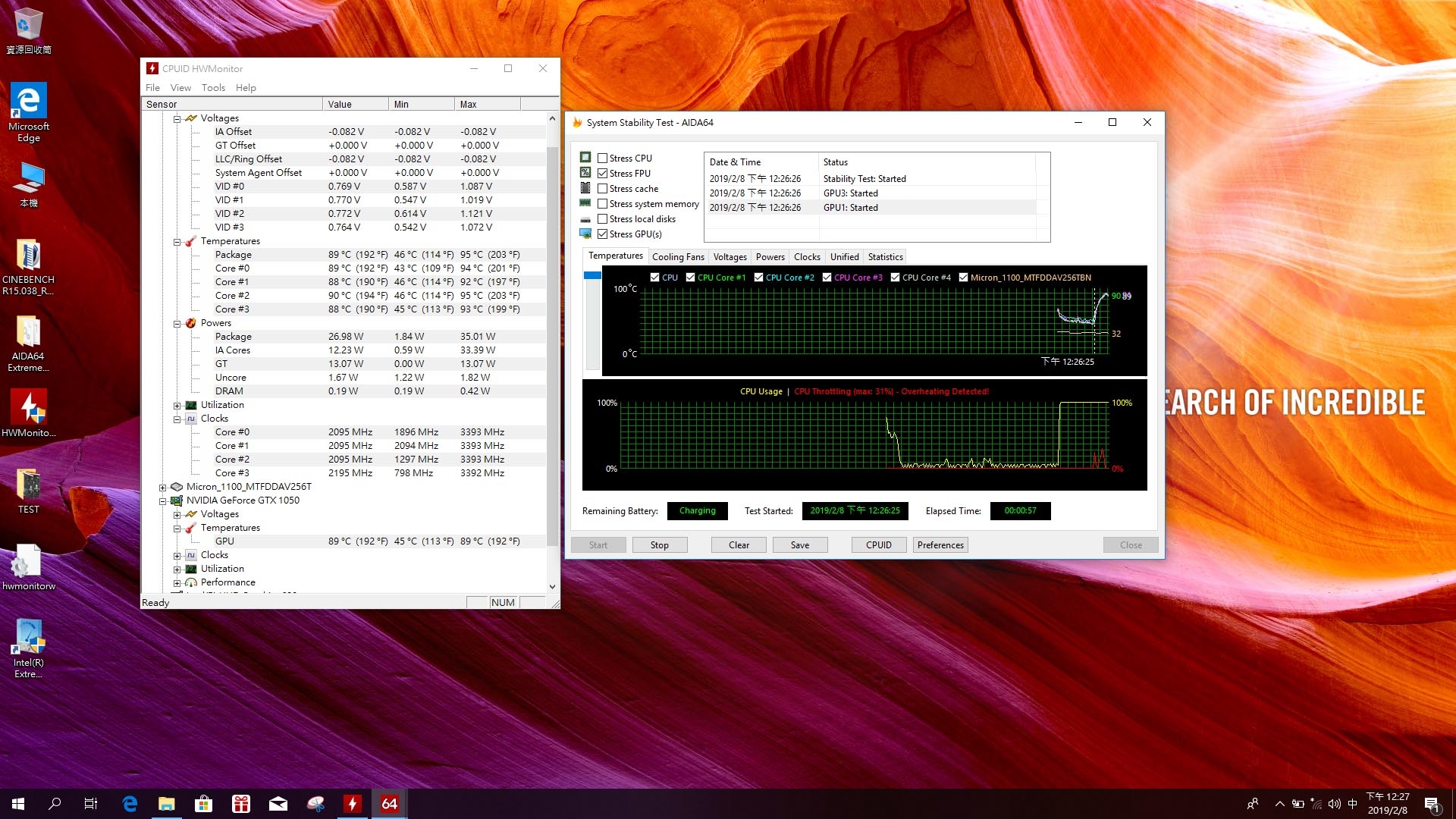1456x819 pixels.
Task: Enable Stress system memory checkbox
Action: (x=602, y=204)
